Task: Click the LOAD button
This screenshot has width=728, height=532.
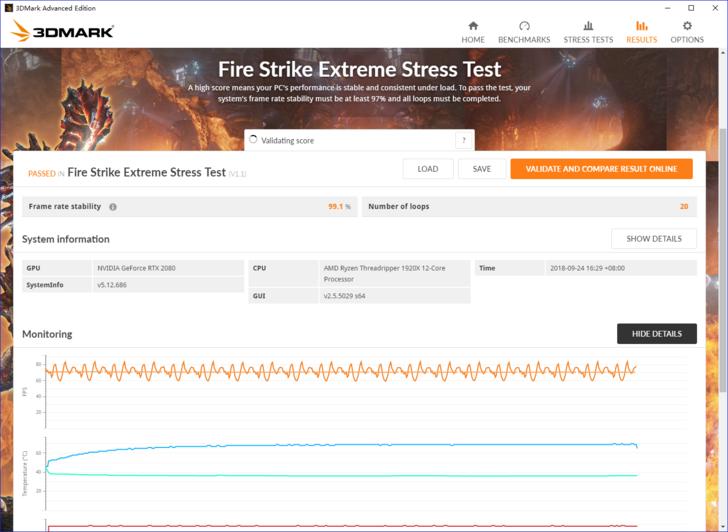Action: [428, 169]
